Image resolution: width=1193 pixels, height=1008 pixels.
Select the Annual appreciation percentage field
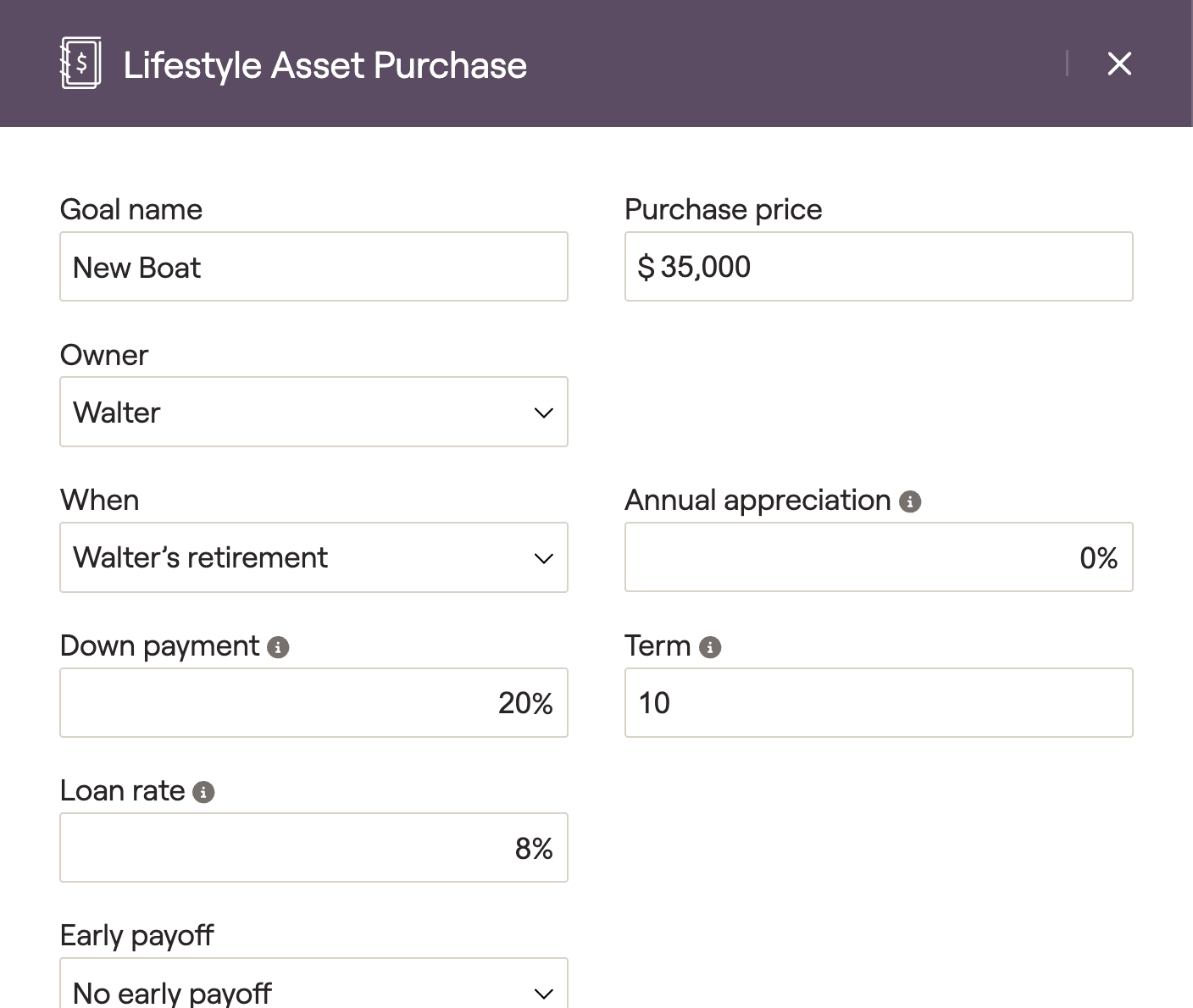[878, 557]
